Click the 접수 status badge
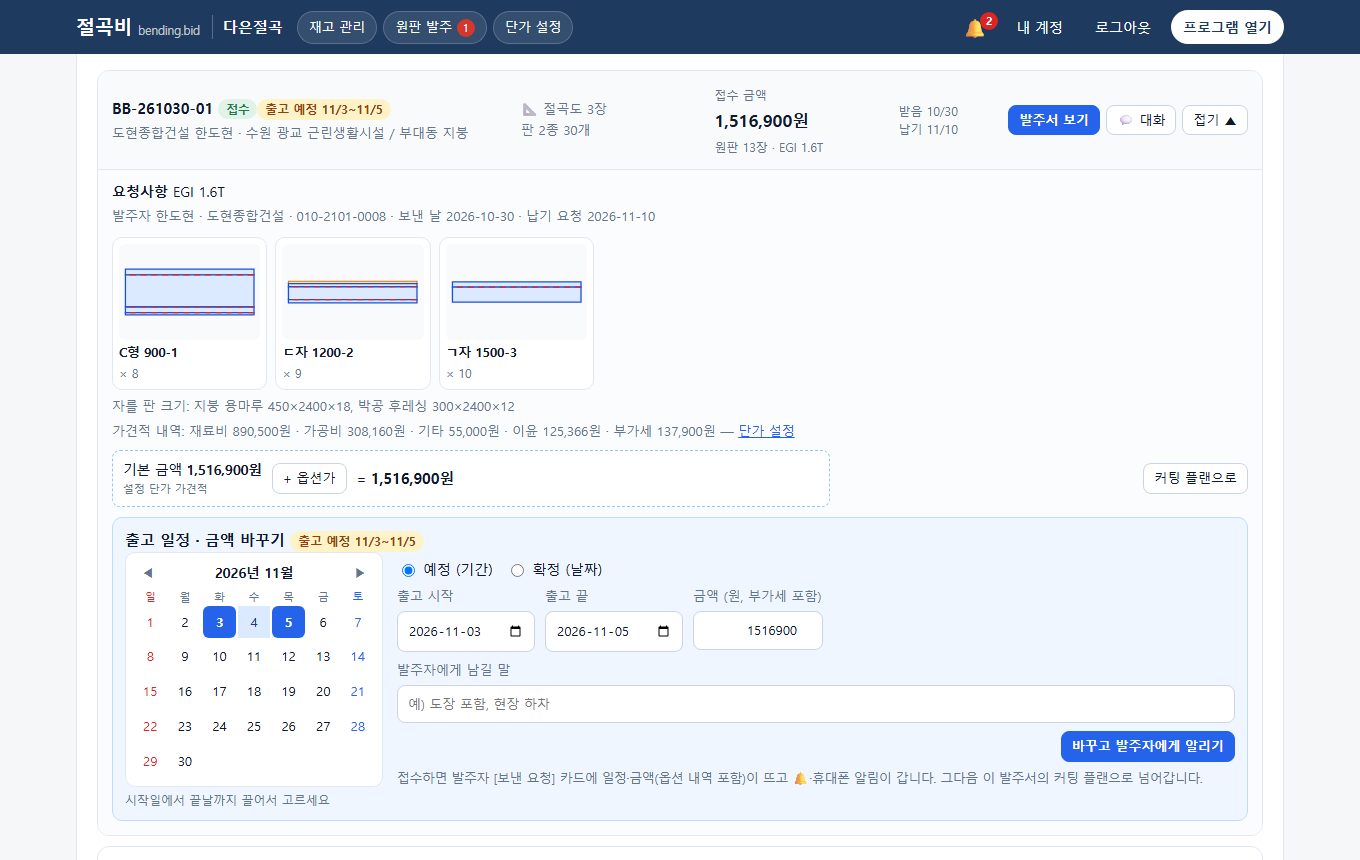The height and width of the screenshot is (860, 1360). coord(237,109)
